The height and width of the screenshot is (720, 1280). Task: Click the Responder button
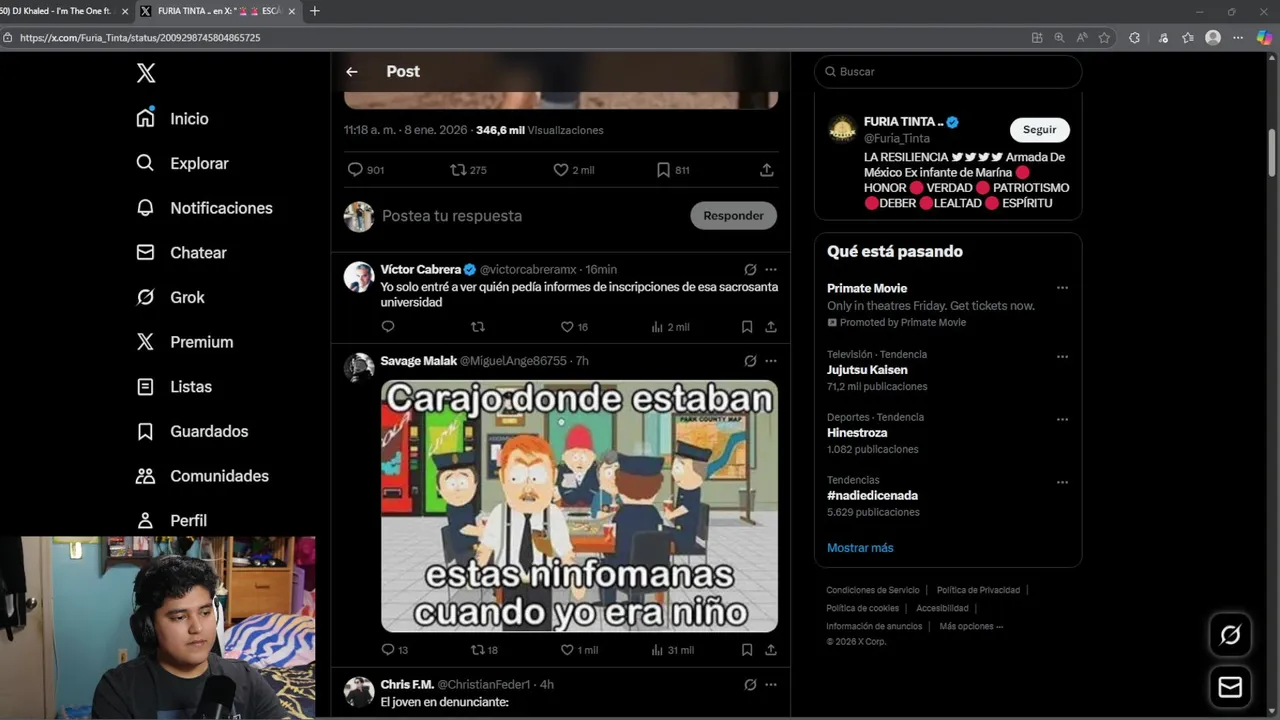733,216
